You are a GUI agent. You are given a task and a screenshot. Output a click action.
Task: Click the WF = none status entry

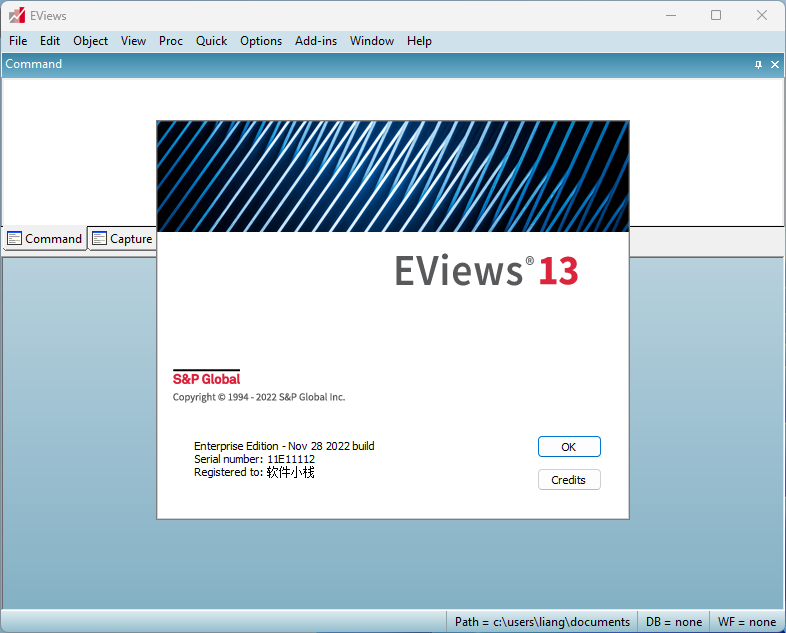(746, 622)
